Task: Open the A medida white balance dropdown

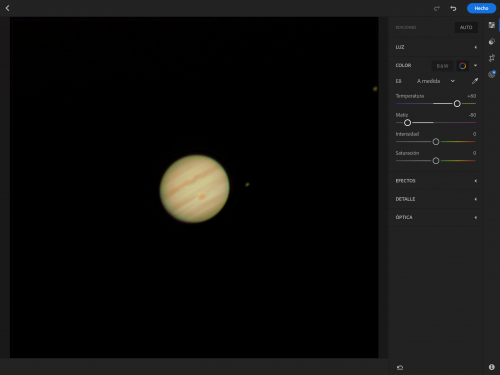Action: tap(436, 81)
